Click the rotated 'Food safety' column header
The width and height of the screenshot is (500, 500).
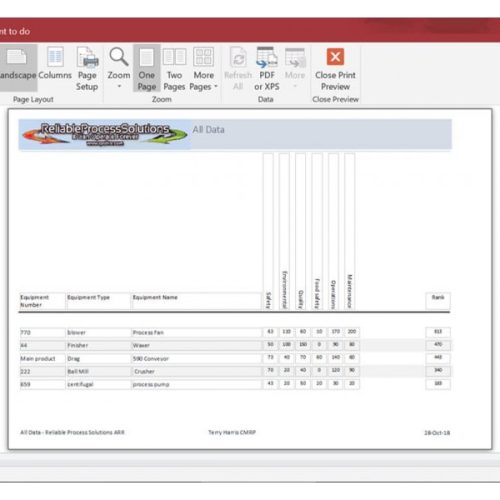click(317, 294)
